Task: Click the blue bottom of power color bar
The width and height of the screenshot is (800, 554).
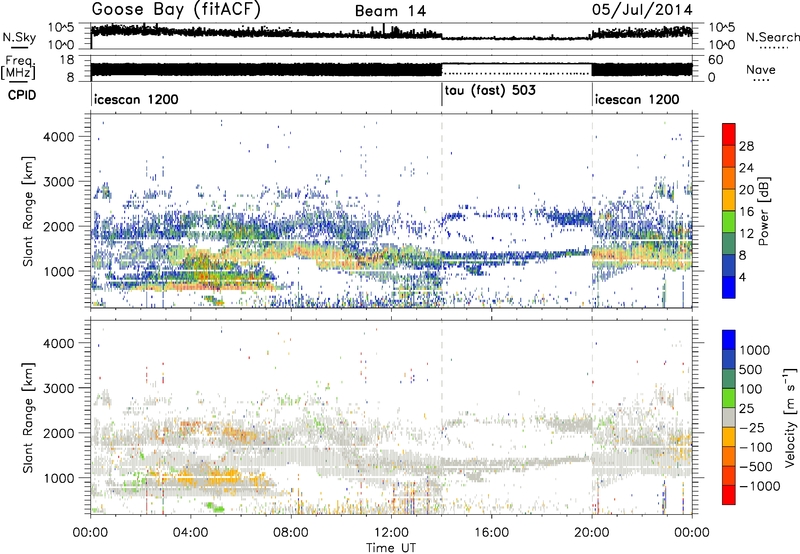Action: click(x=729, y=288)
